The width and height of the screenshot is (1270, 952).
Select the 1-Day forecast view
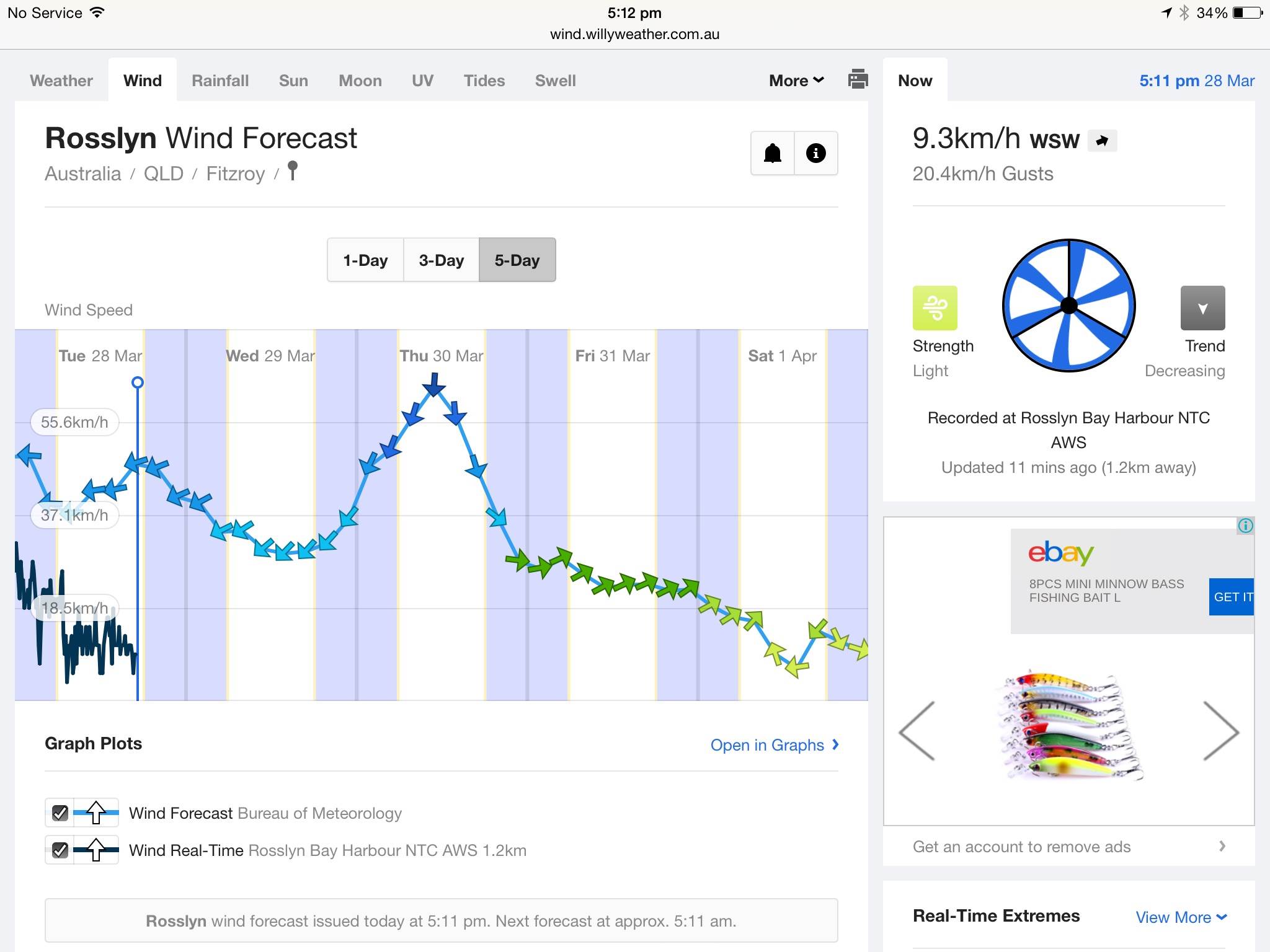[x=365, y=260]
